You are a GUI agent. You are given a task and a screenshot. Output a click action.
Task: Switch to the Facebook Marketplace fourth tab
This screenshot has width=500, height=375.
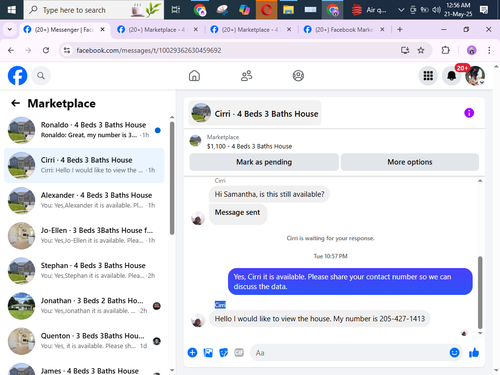coord(343,30)
